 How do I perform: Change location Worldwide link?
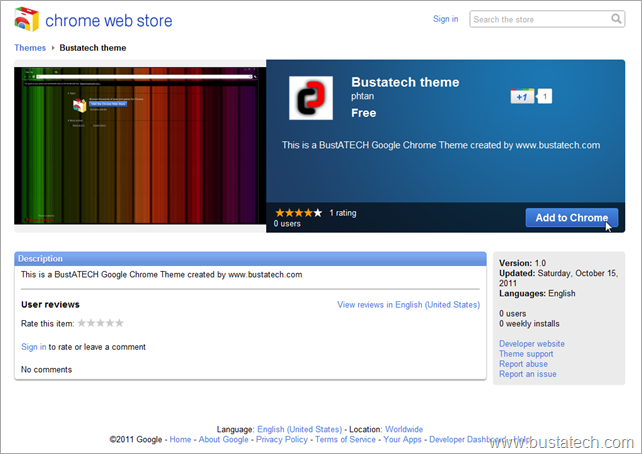(404, 429)
